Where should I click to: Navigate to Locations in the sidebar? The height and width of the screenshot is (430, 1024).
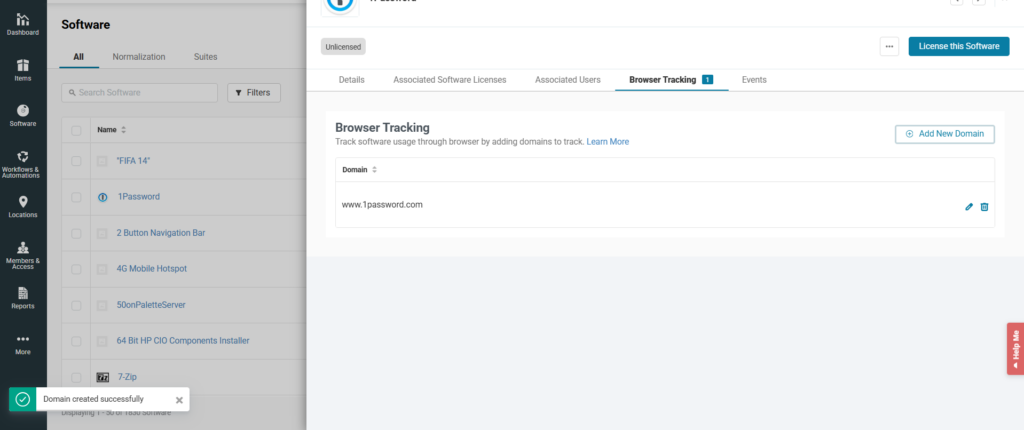tap(23, 207)
